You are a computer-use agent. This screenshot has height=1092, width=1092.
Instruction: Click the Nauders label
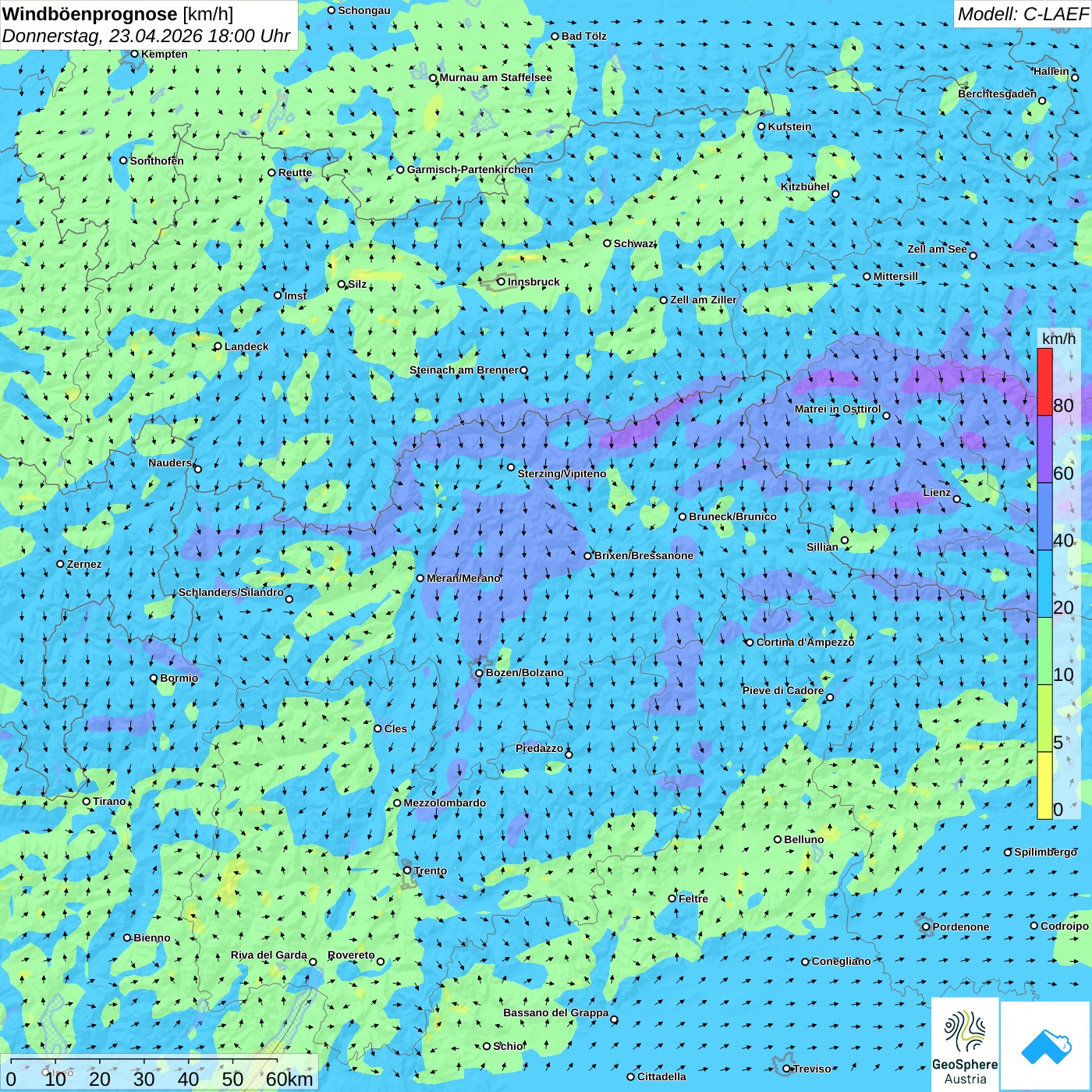point(170,463)
